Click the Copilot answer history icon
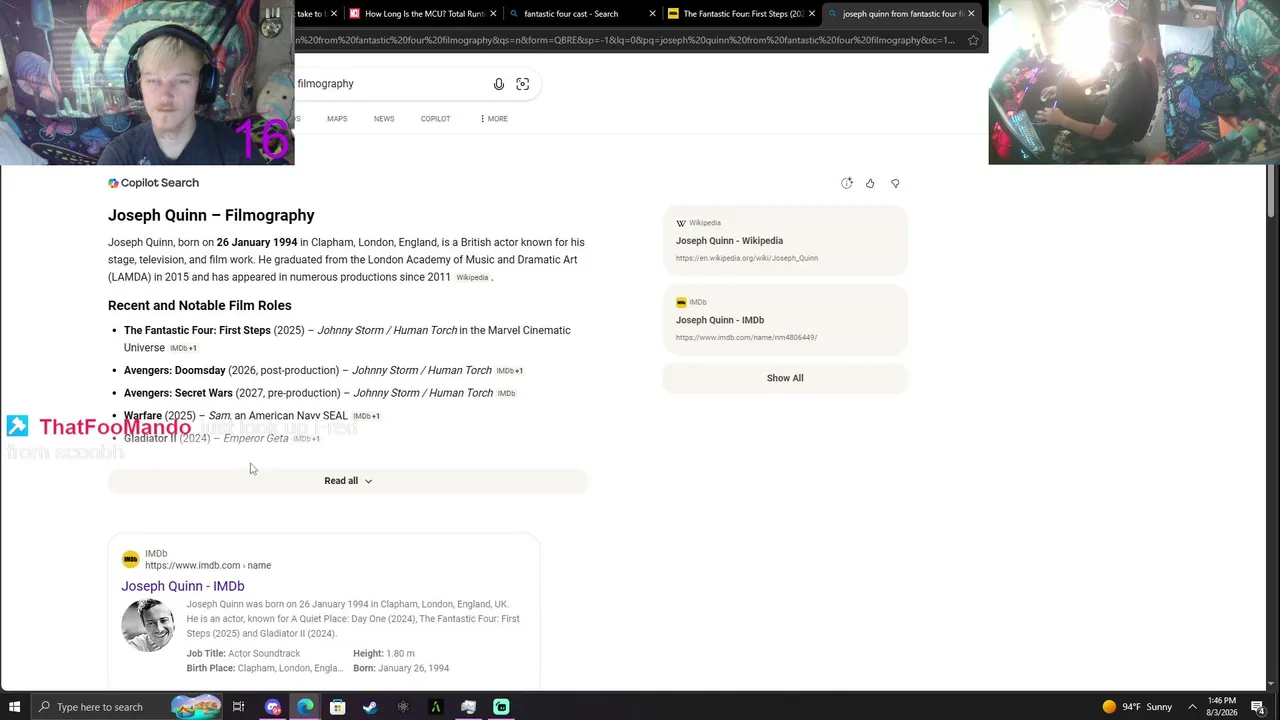Screen dimensions: 1280x720 [846, 183]
